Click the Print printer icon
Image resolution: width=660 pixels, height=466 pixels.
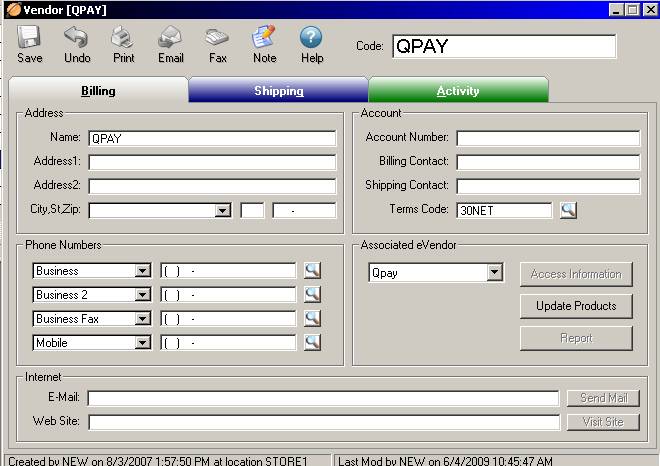[x=123, y=37]
